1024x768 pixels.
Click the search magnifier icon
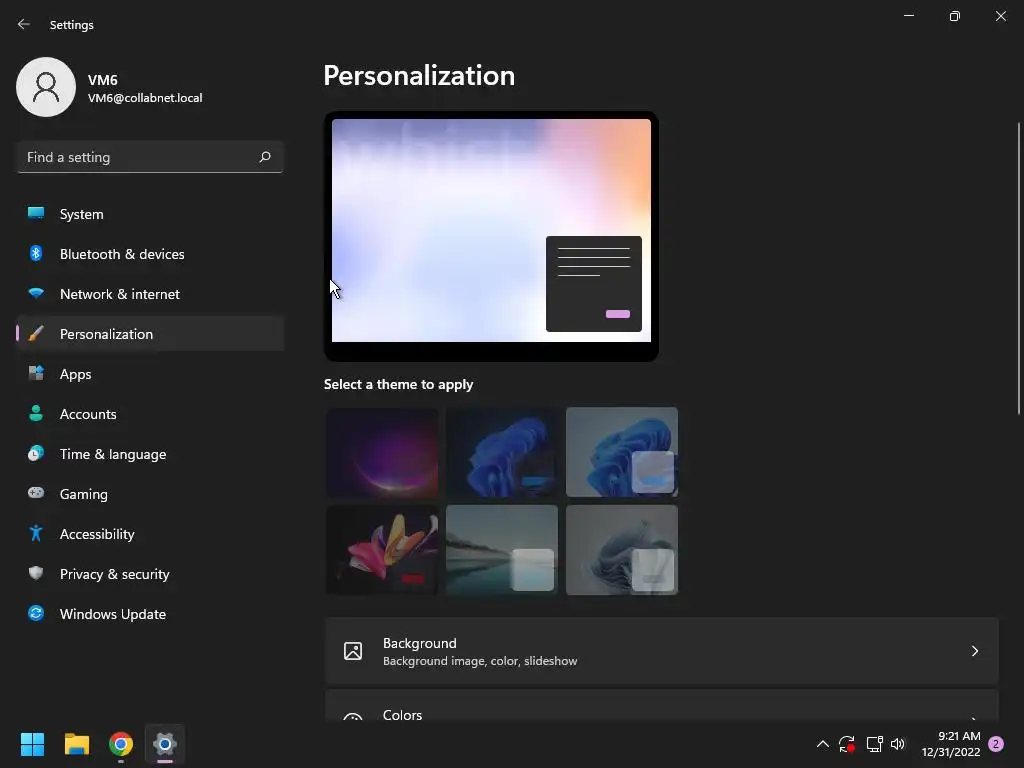click(264, 157)
